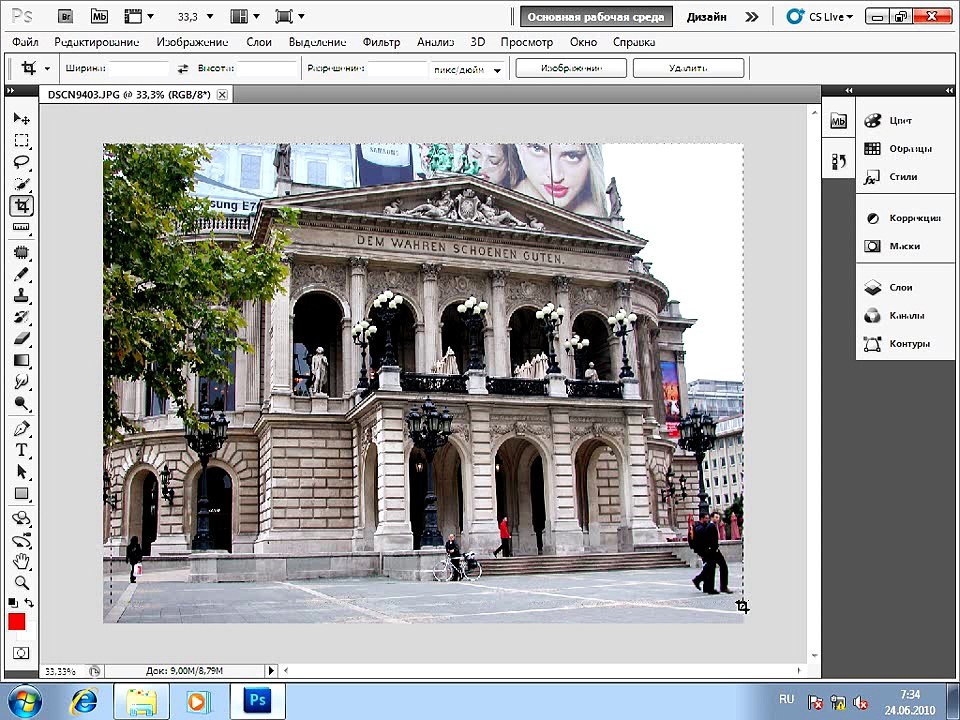Image resolution: width=960 pixels, height=720 pixels.
Task: Open the Просмотр menu
Action: tap(527, 42)
